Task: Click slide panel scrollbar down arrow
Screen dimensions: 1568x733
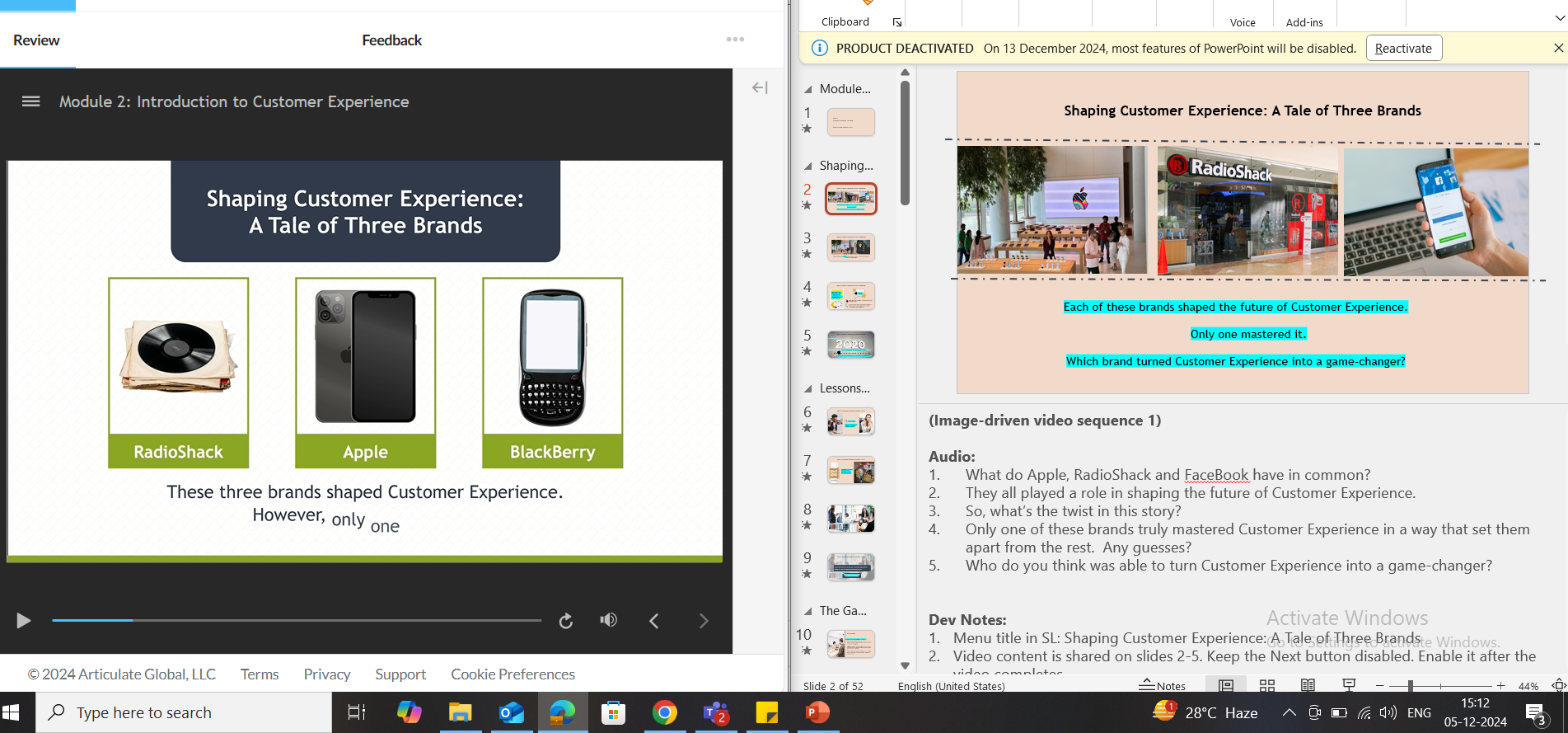Action: tap(905, 665)
